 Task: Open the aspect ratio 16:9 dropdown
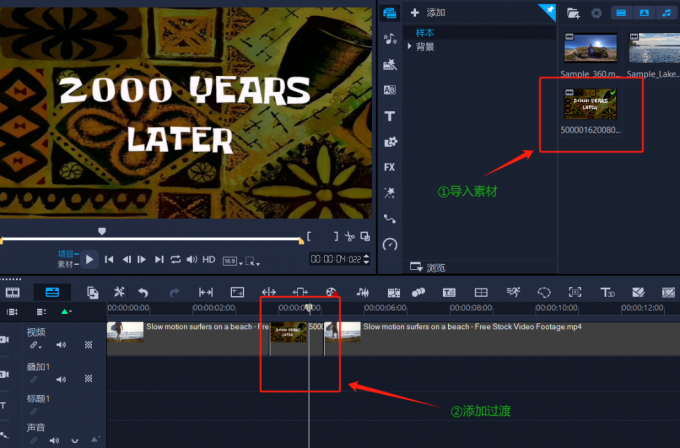[230, 259]
